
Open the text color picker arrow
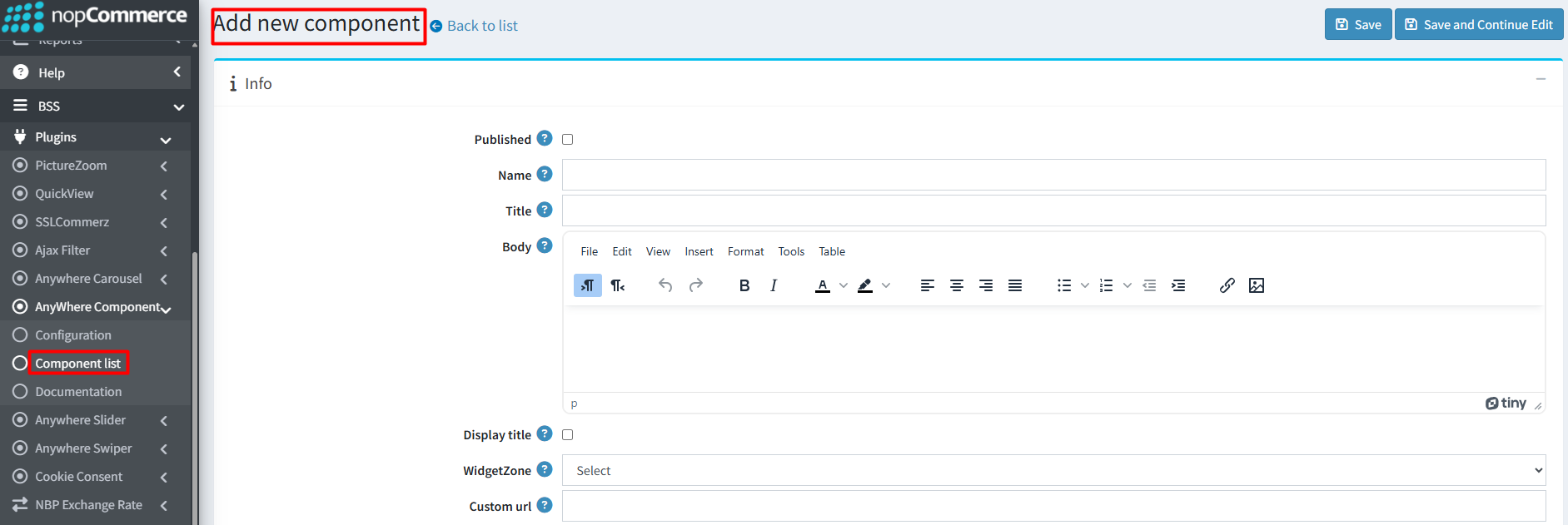[844, 285]
